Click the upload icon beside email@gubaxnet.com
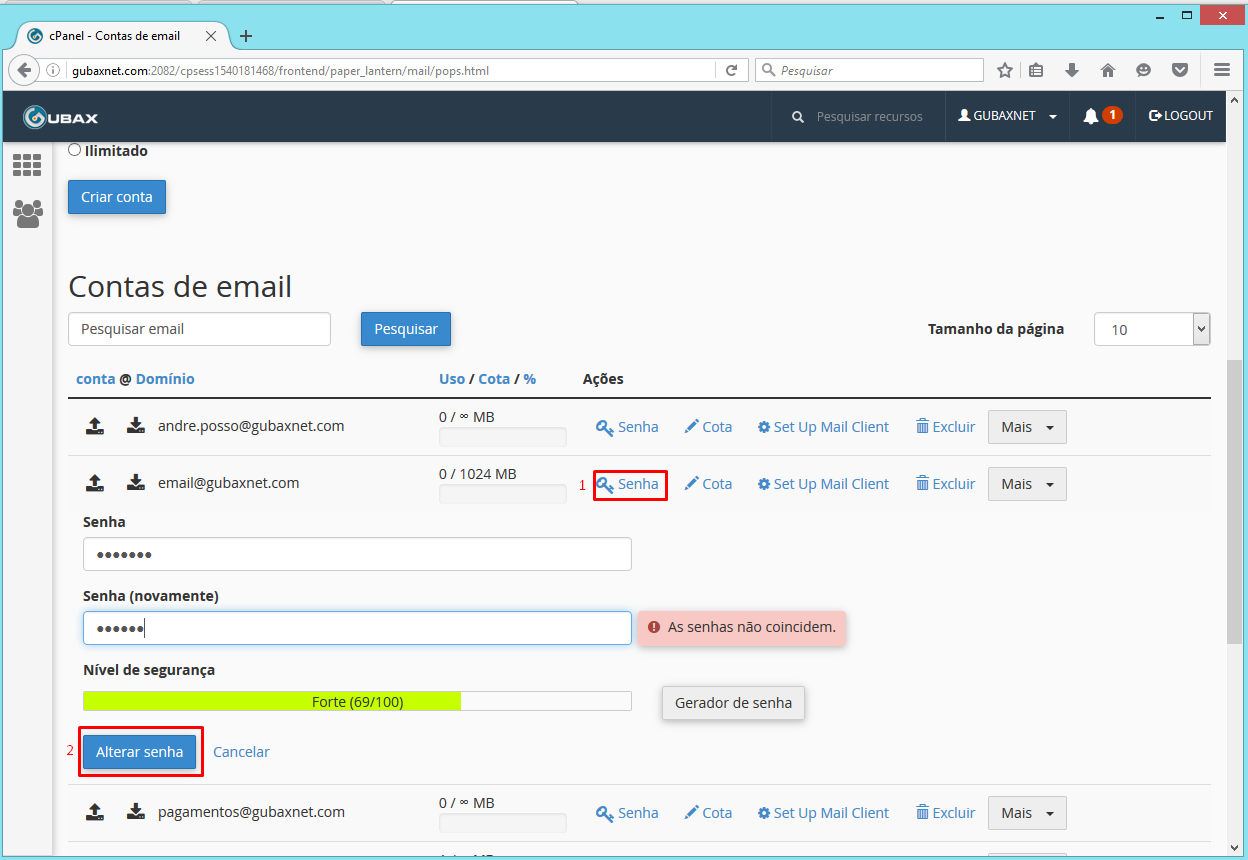The height and width of the screenshot is (860, 1248). [x=94, y=482]
